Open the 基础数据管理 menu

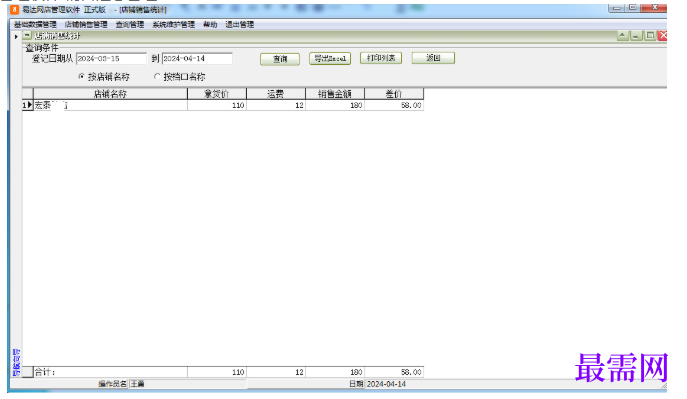(35, 25)
